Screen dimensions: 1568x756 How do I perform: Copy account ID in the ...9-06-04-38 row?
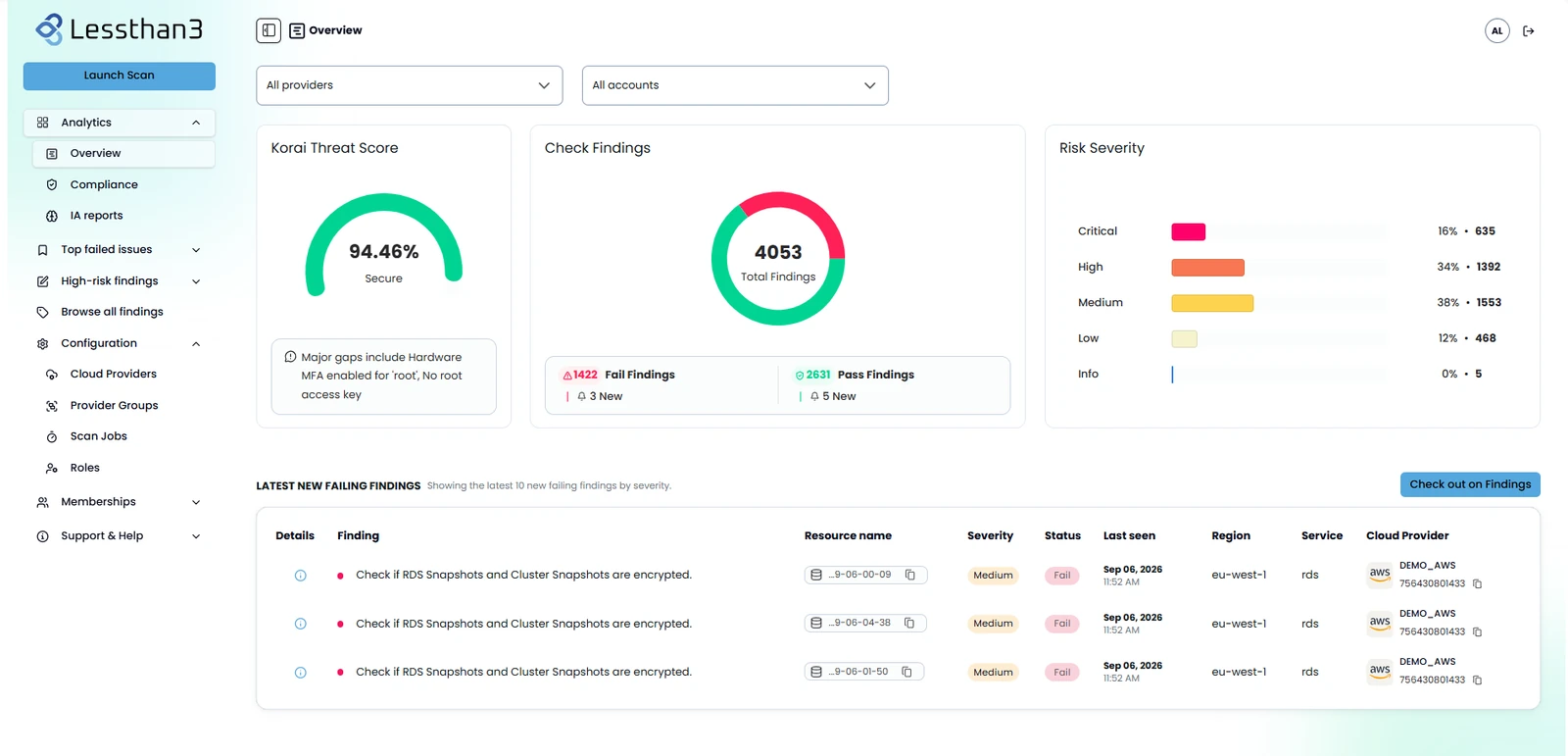click(1478, 632)
